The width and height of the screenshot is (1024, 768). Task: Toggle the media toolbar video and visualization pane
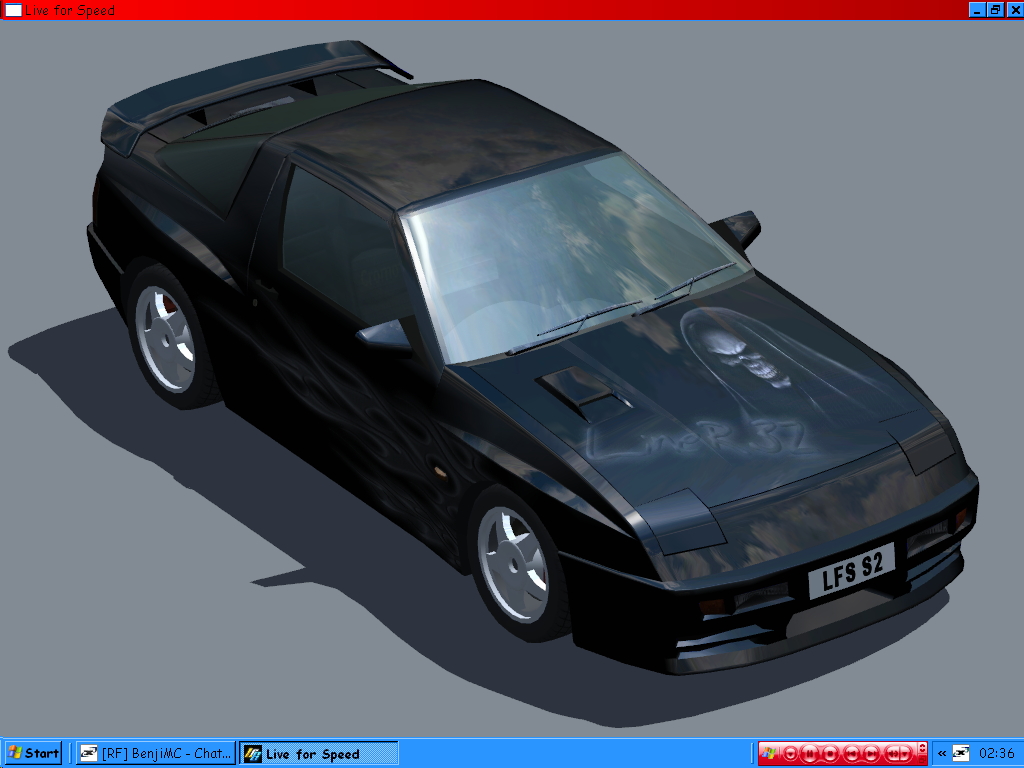pyautogui.click(x=922, y=748)
